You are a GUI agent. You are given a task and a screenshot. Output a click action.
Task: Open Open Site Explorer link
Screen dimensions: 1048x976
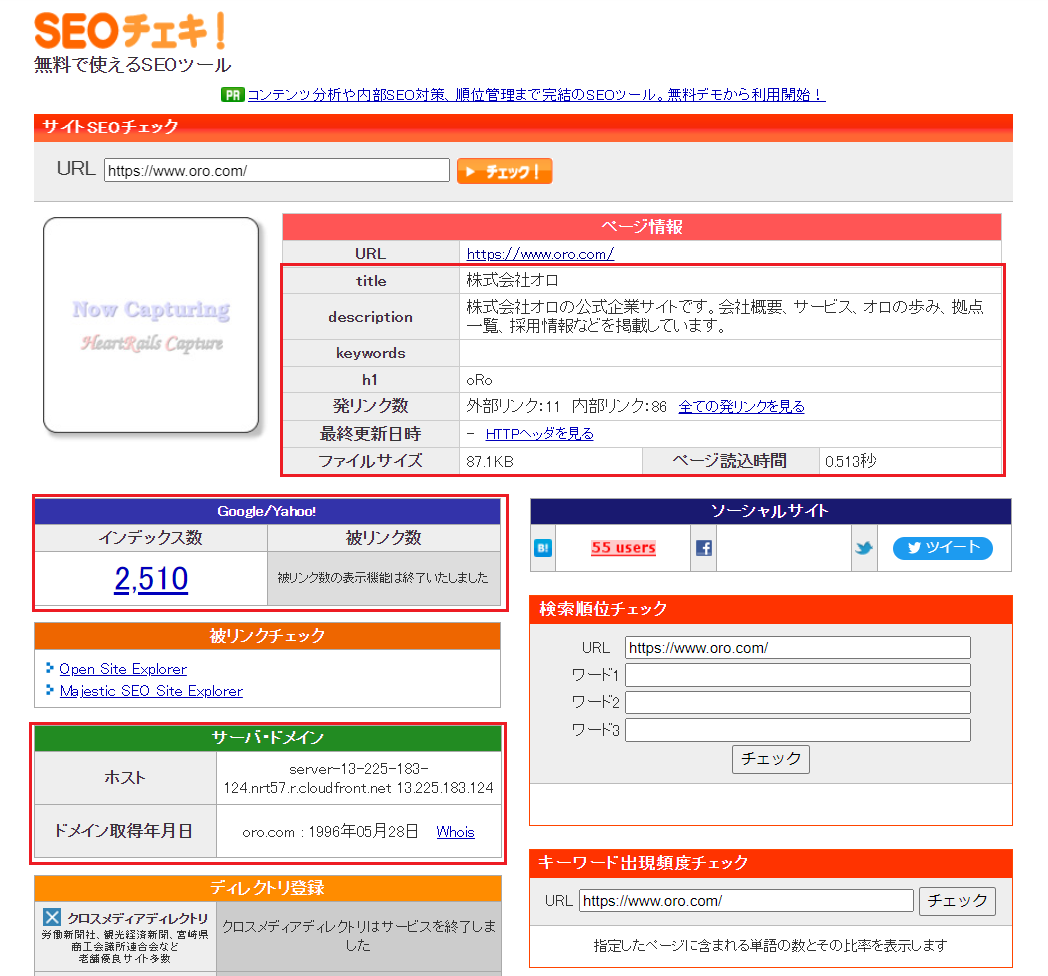coord(123,669)
